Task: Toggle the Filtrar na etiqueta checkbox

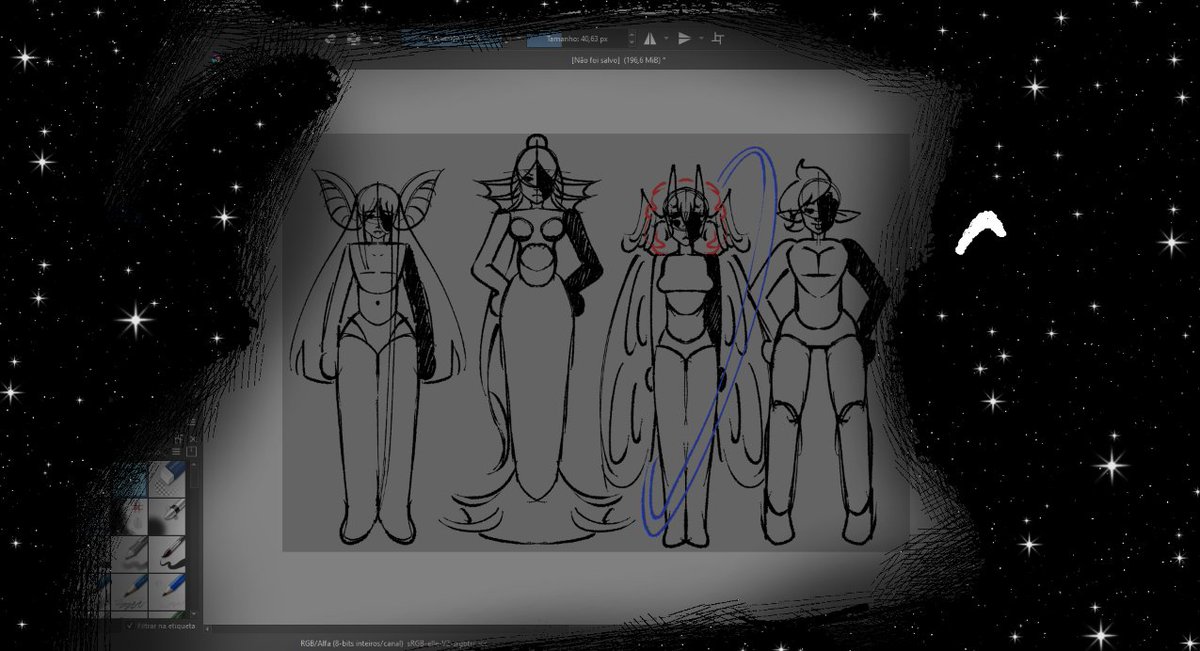Action: pos(130,626)
